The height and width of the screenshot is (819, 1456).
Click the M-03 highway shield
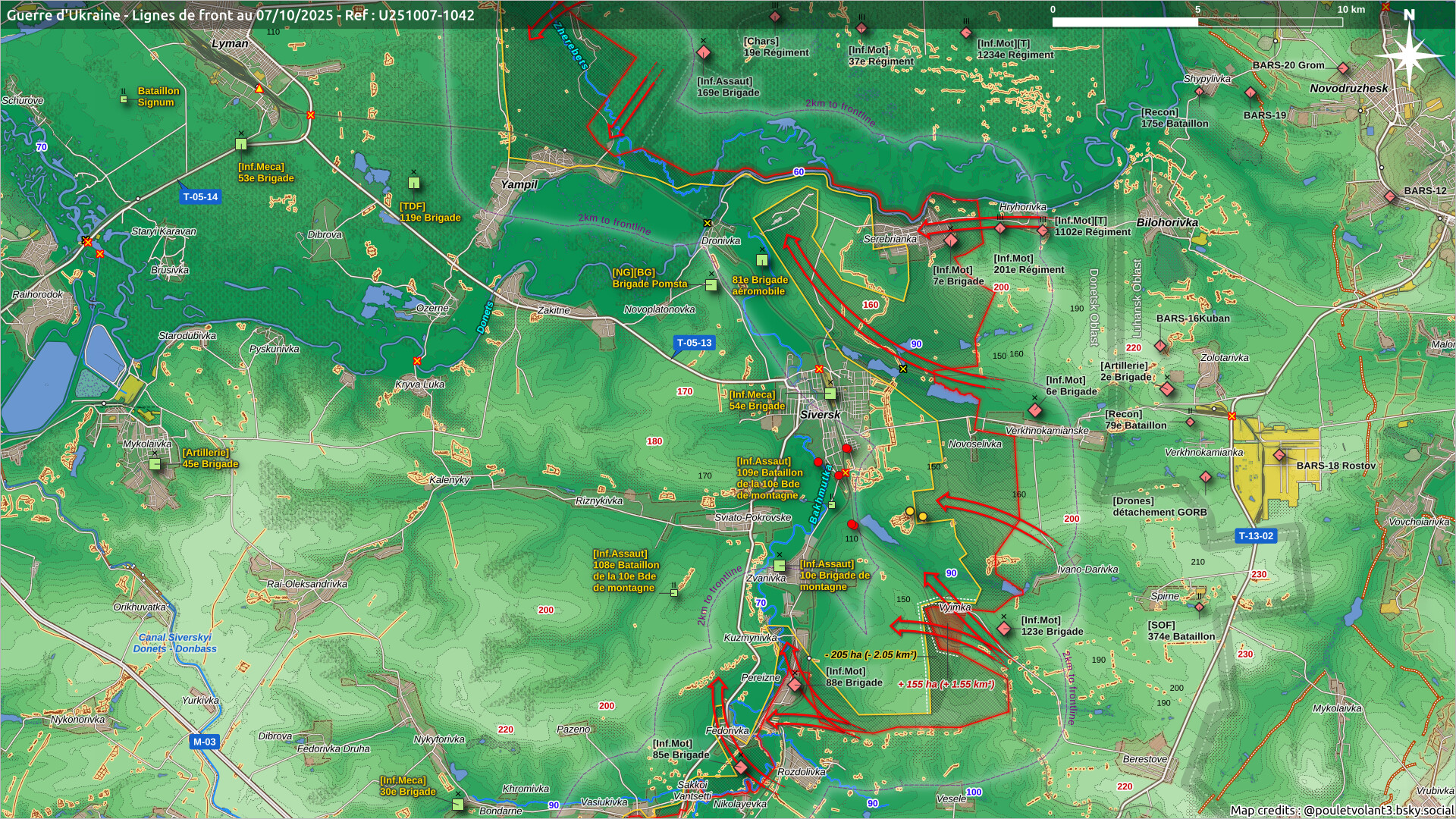click(204, 742)
